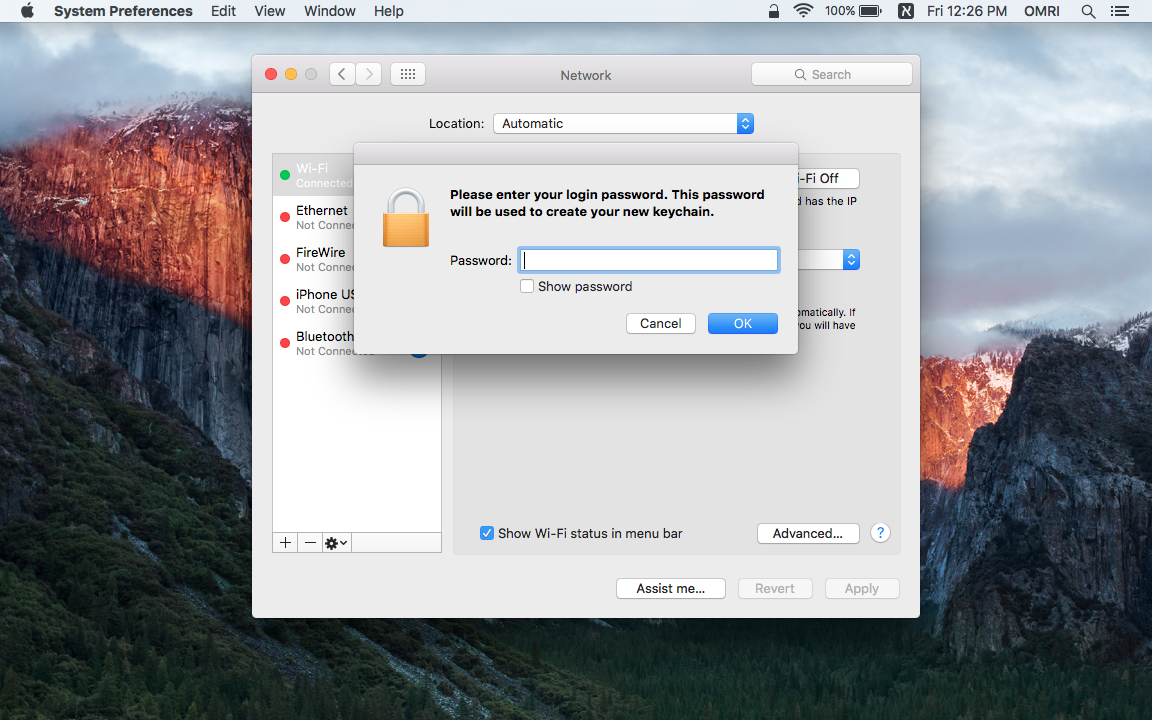Open Spotlight search magnifier

1088,11
